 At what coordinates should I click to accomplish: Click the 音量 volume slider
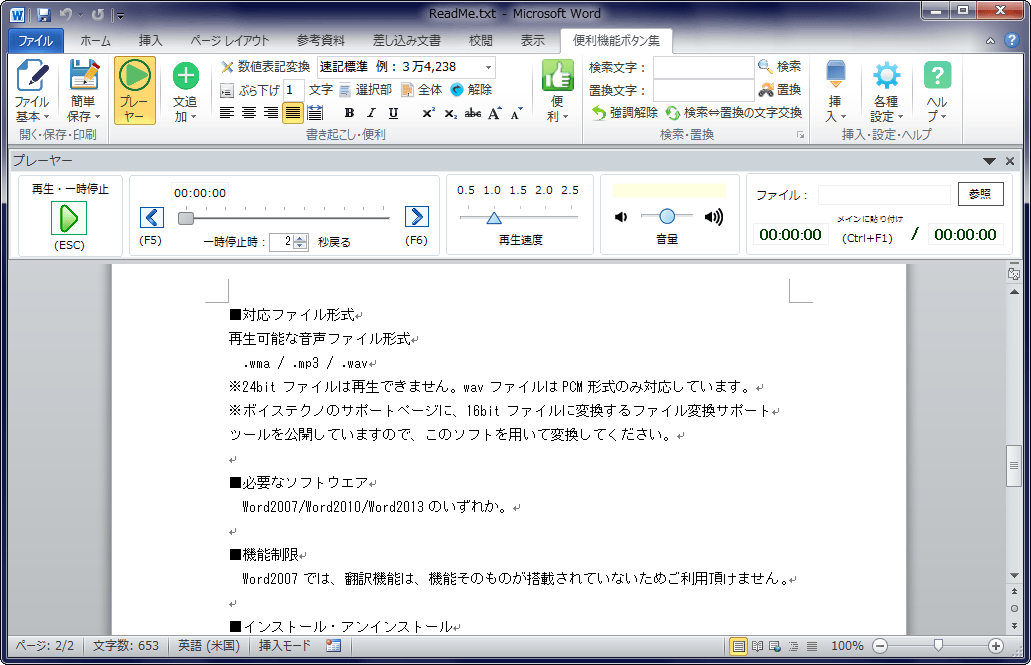(667, 216)
